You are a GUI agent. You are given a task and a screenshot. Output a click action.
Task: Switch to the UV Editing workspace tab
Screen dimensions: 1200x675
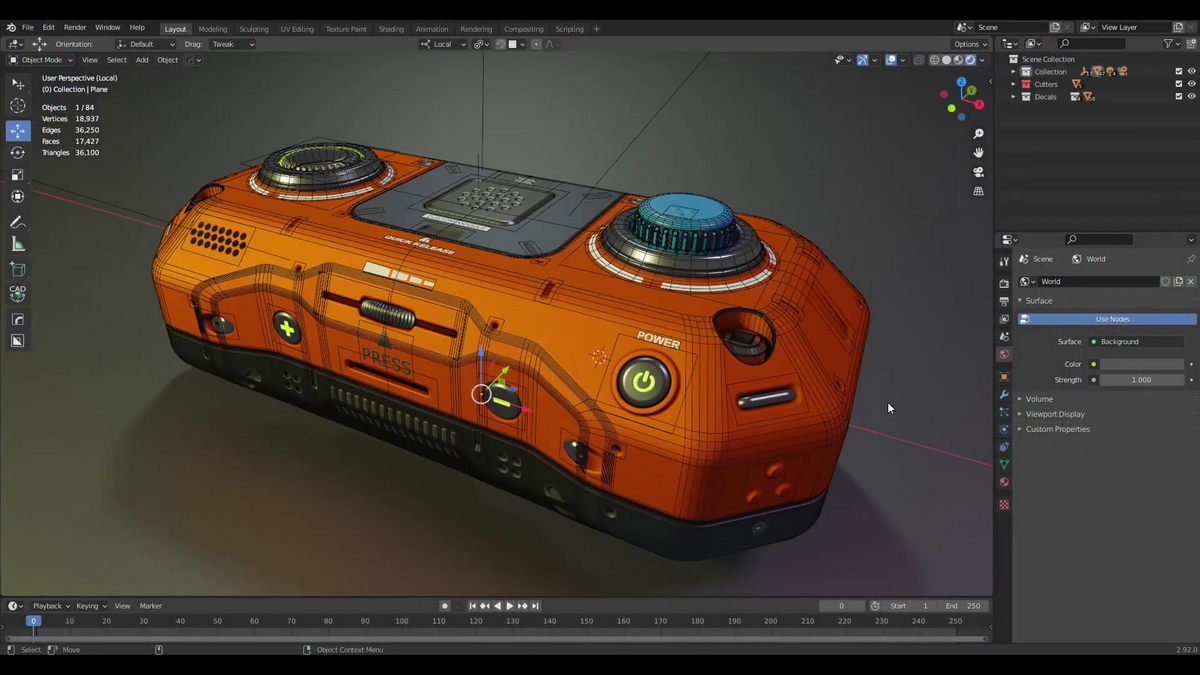pos(297,29)
